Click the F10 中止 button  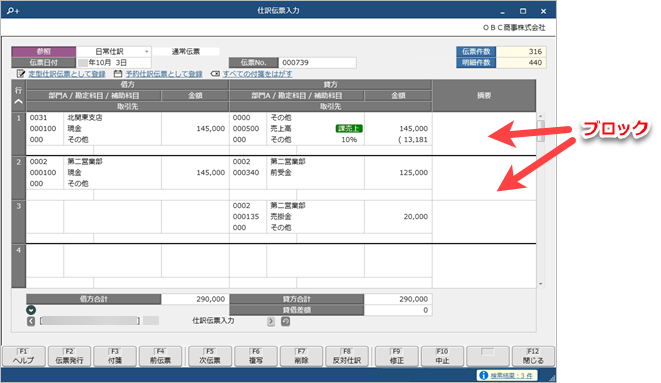pos(442,356)
